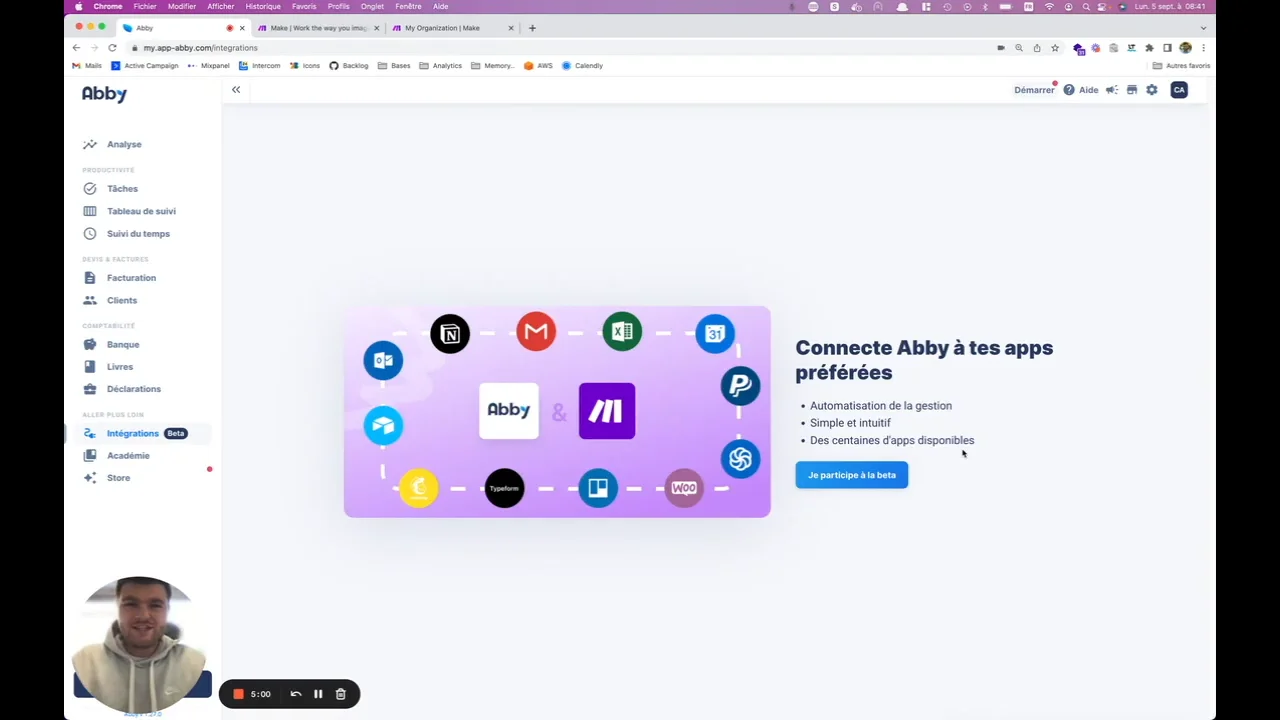1280x720 pixels.
Task: Delete the recording with the trash icon
Action: click(340, 694)
